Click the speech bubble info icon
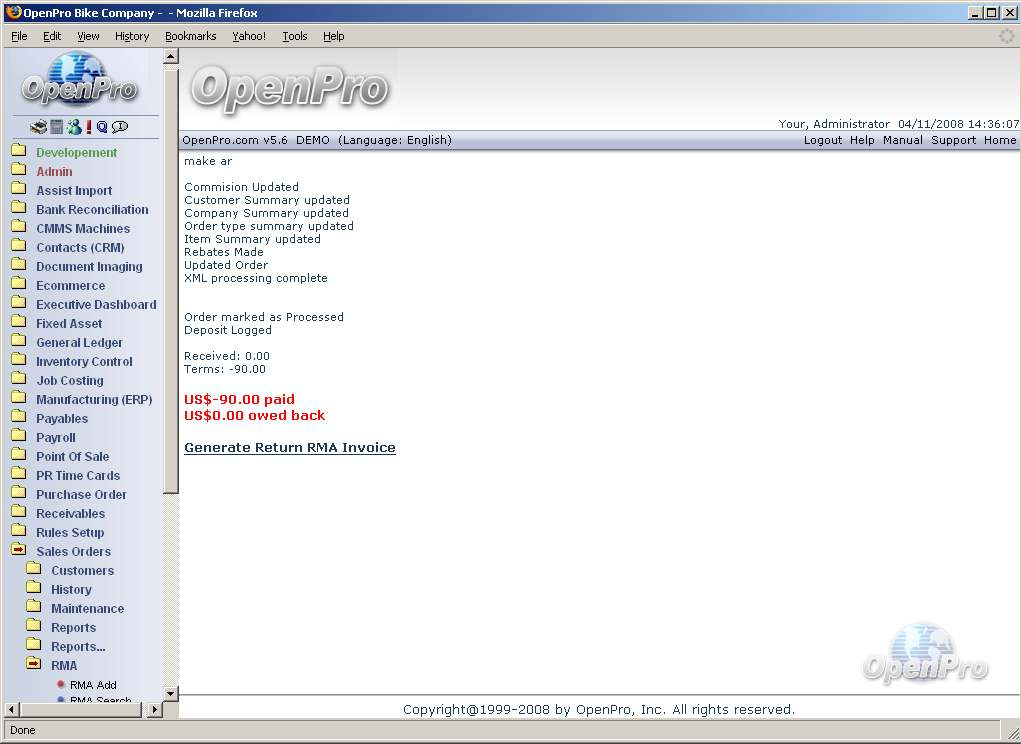This screenshot has width=1021, height=744. (x=120, y=127)
